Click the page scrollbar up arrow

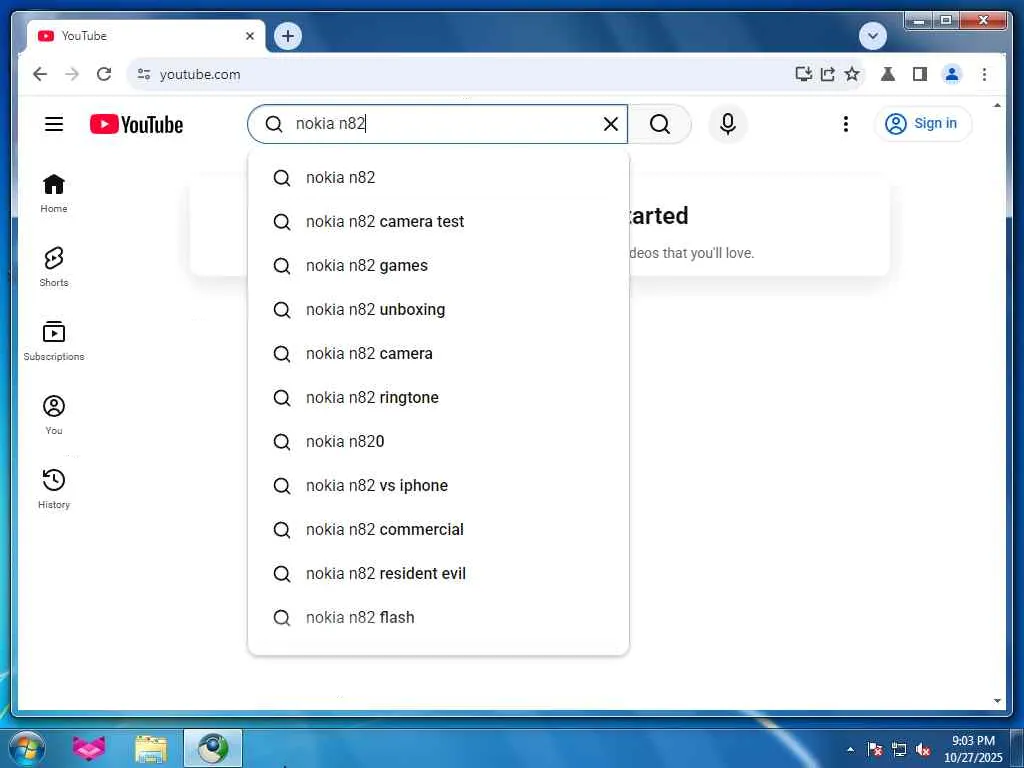coord(997,105)
